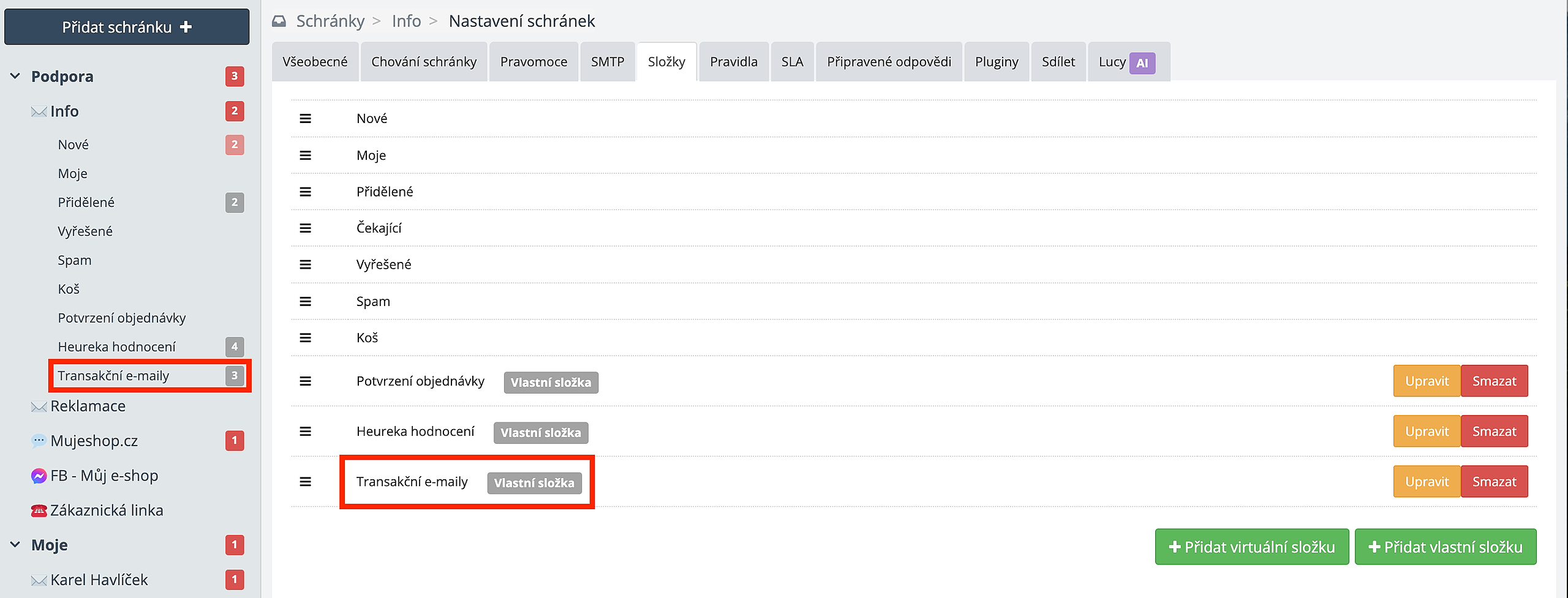This screenshot has height=598, width=1568.
Task: Click the drag handle for Potvrzení objednávky row
Action: click(x=305, y=381)
